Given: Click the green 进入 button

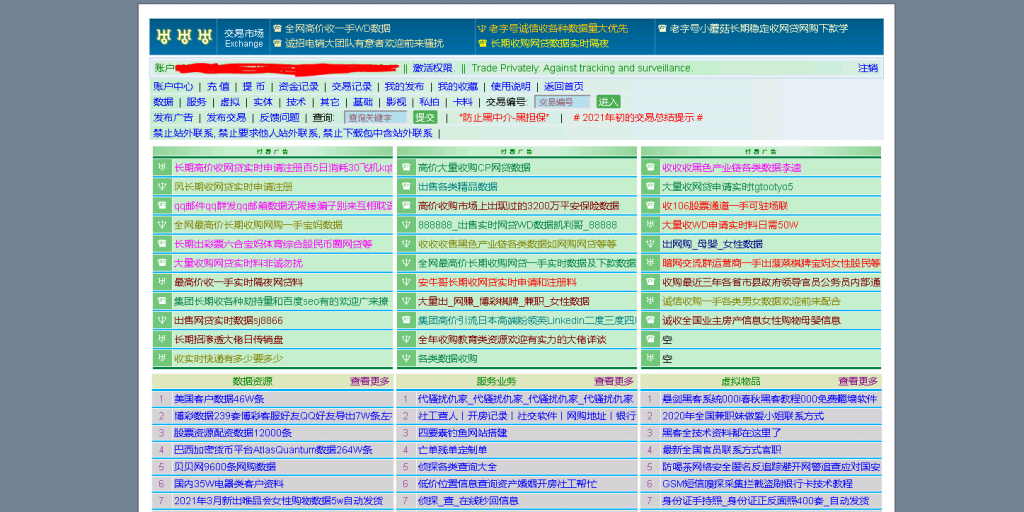Looking at the screenshot, I should [608, 102].
